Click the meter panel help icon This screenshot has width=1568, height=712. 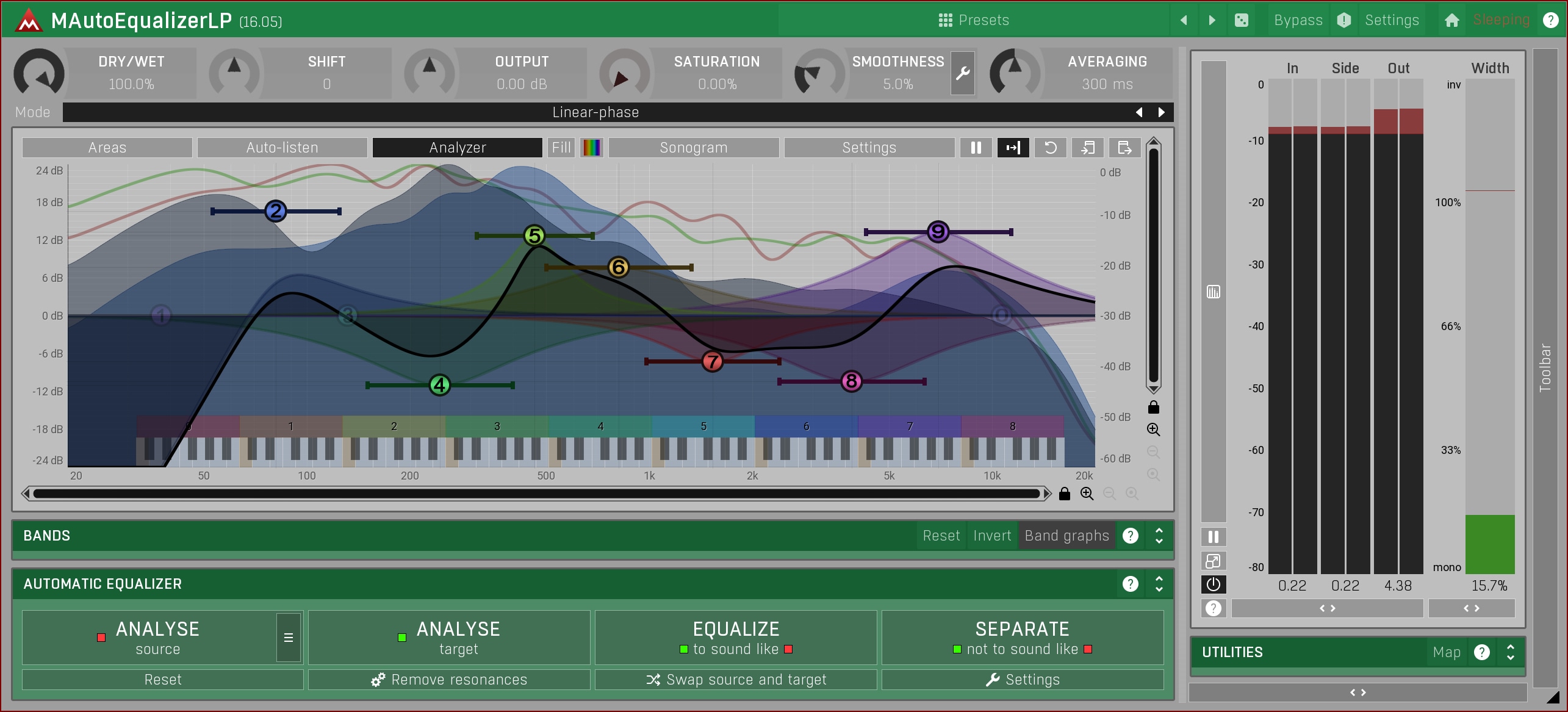pyautogui.click(x=1214, y=608)
